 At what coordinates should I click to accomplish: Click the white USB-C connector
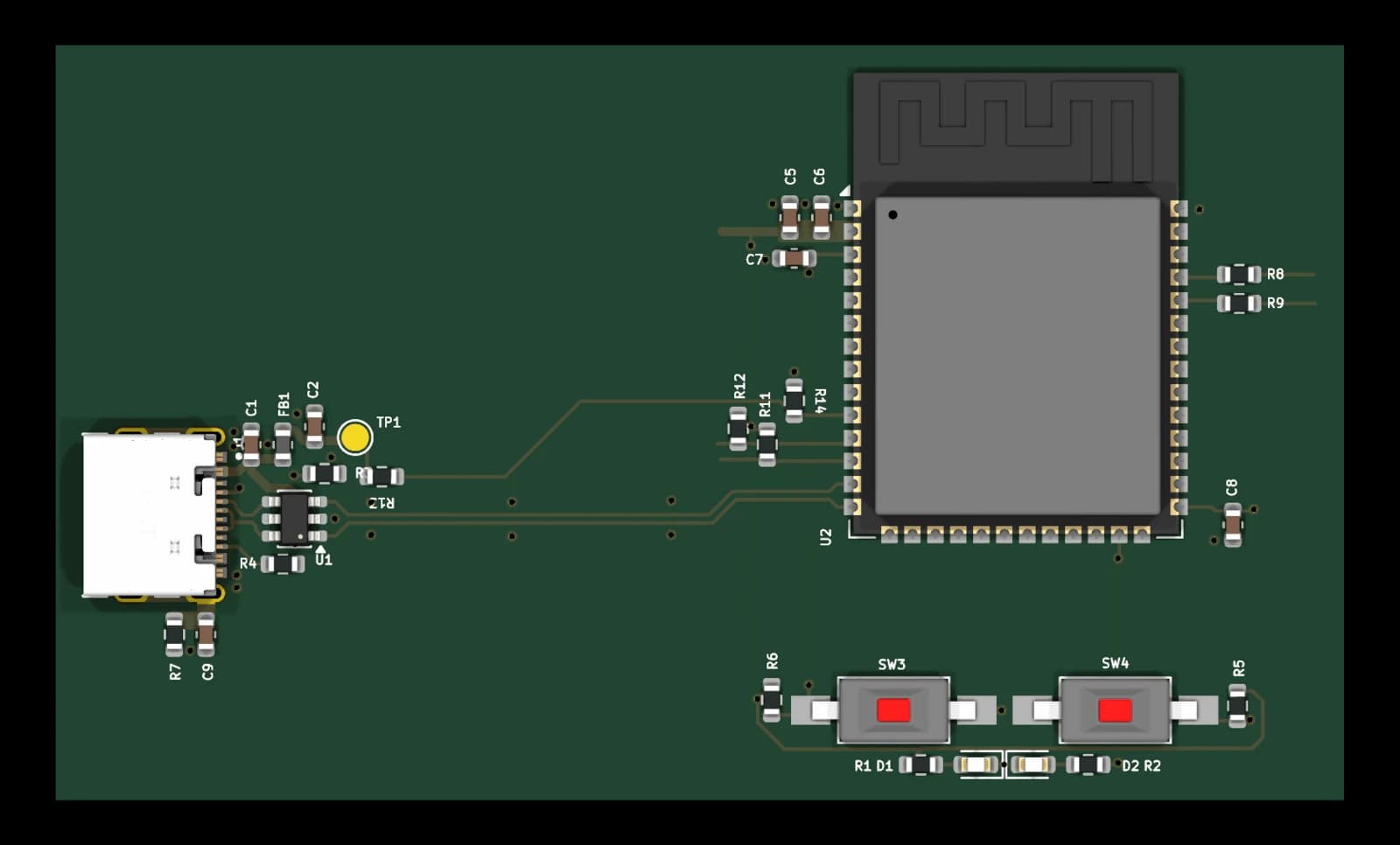(x=150, y=515)
